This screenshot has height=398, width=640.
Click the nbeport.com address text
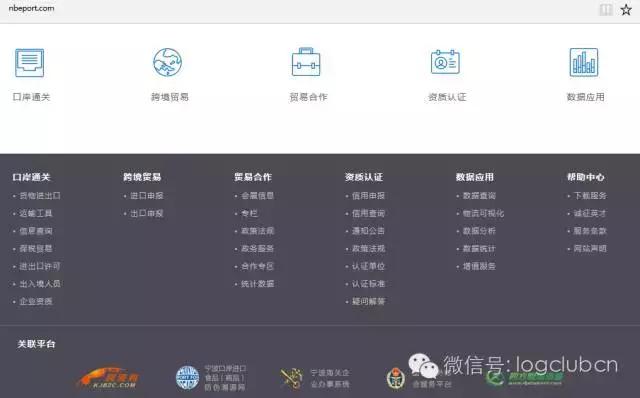click(31, 8)
